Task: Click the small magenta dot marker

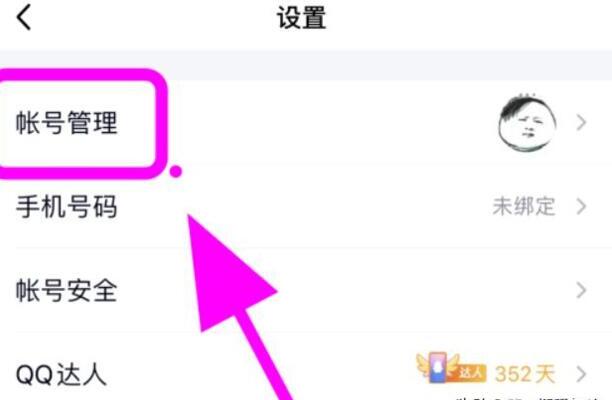Action: (x=176, y=171)
